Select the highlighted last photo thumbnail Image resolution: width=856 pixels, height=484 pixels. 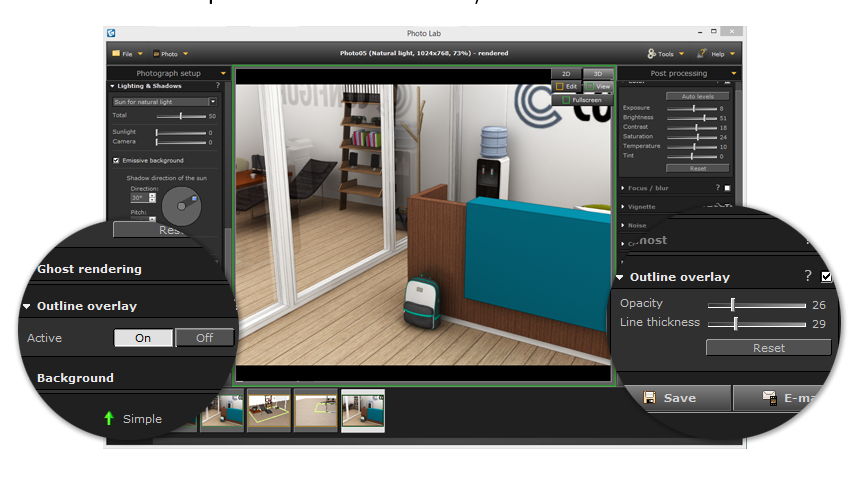point(363,410)
